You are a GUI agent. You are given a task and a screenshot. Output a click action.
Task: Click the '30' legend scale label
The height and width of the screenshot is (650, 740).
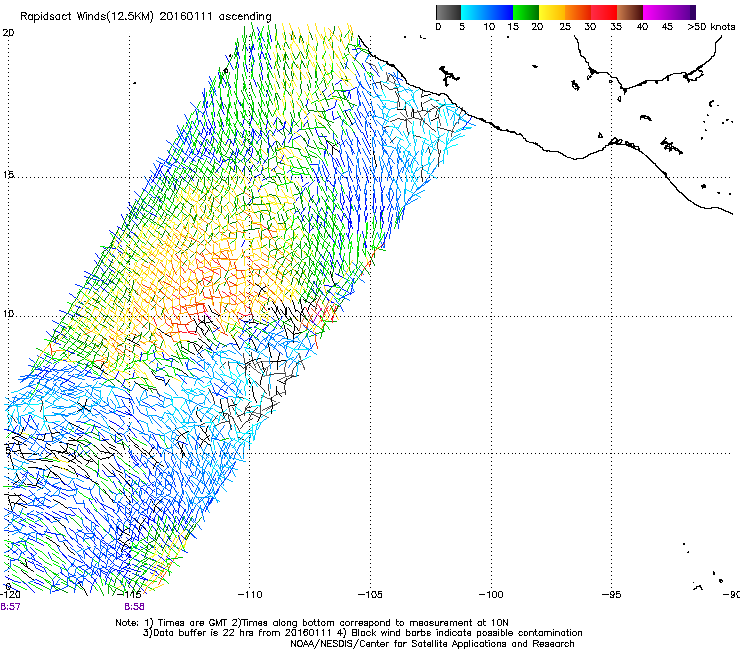(x=590, y=27)
